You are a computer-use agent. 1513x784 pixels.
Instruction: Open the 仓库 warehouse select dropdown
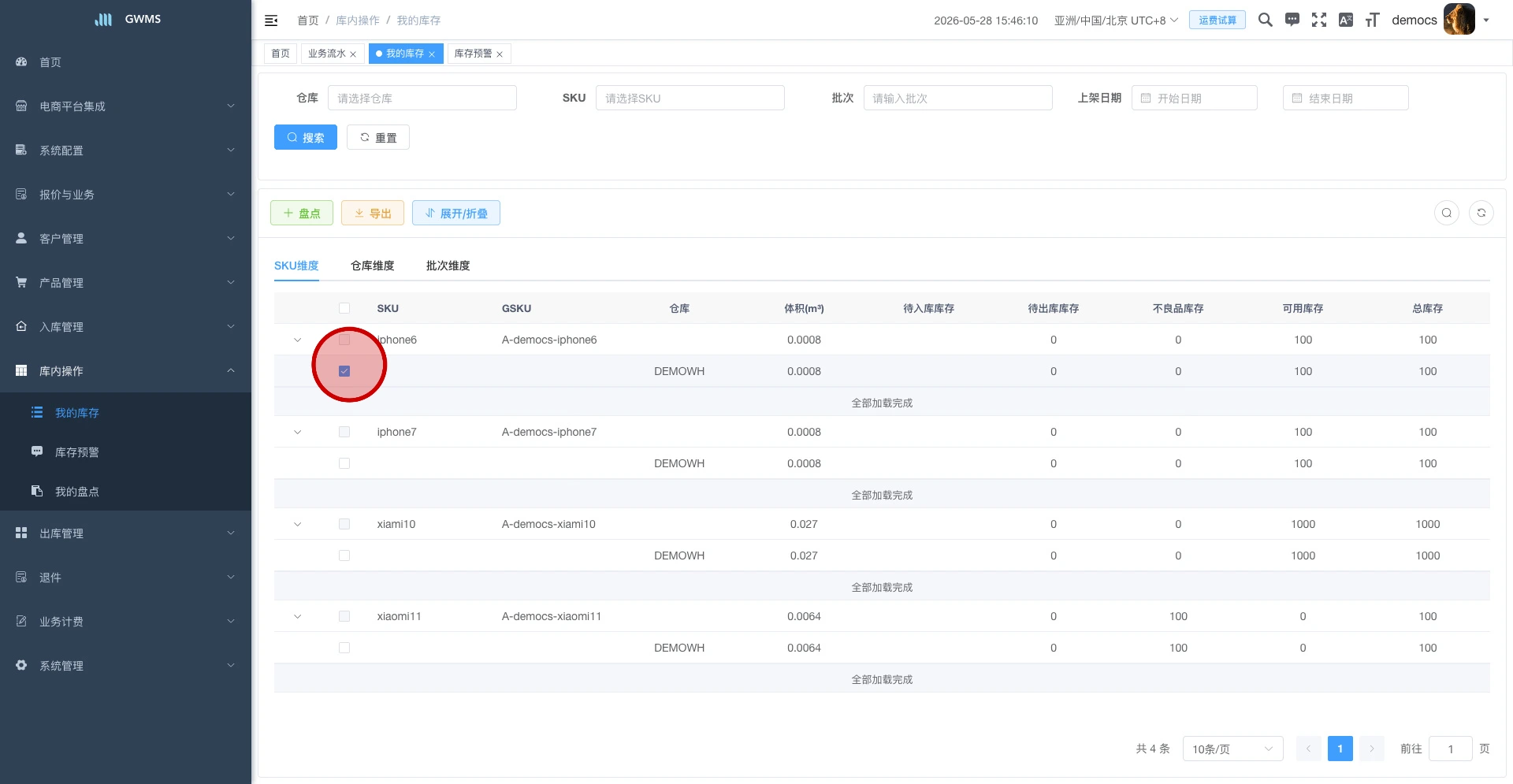click(x=422, y=98)
